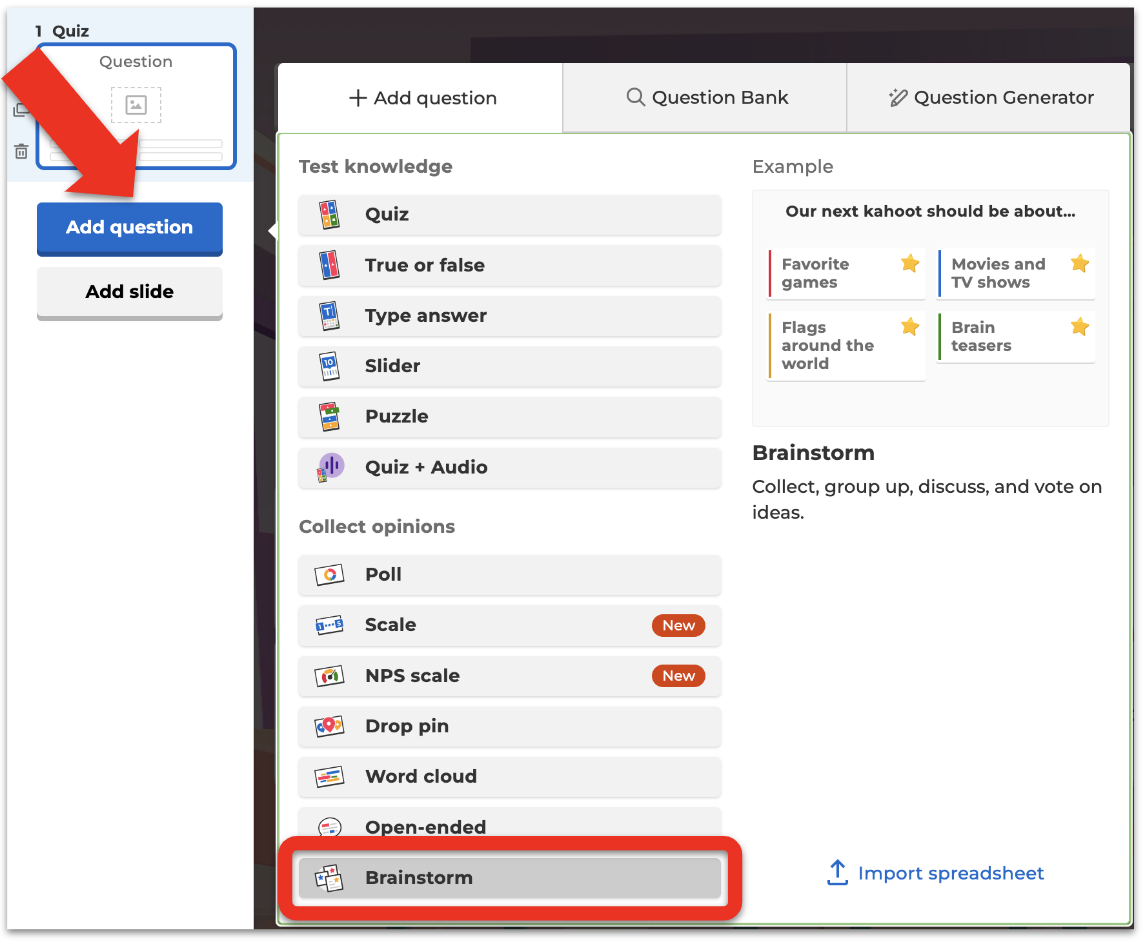Screen dimensions: 1144x942
Task: Select the NPS scale option
Action: tap(510, 676)
